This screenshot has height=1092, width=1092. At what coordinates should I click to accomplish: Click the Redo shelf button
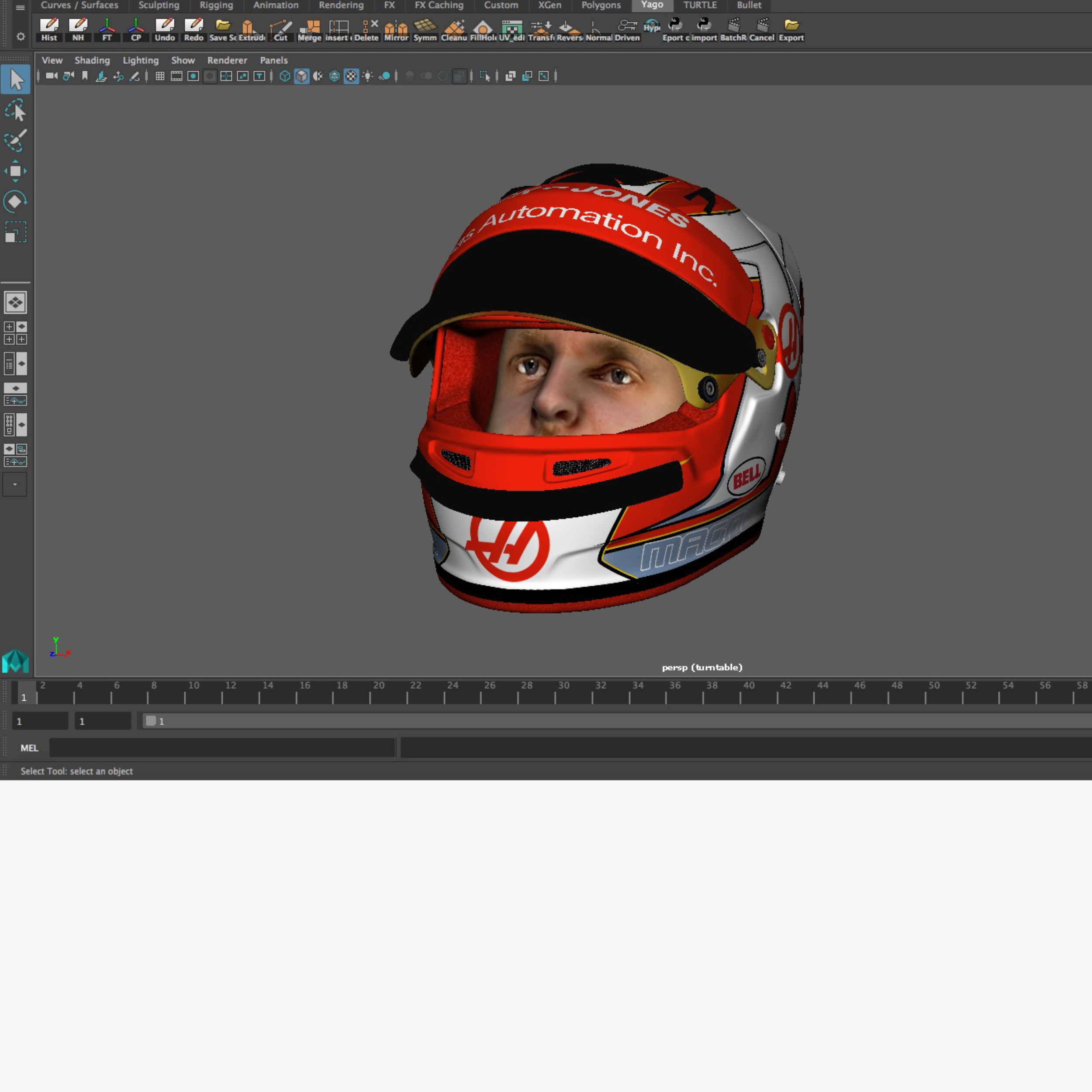pos(194,30)
